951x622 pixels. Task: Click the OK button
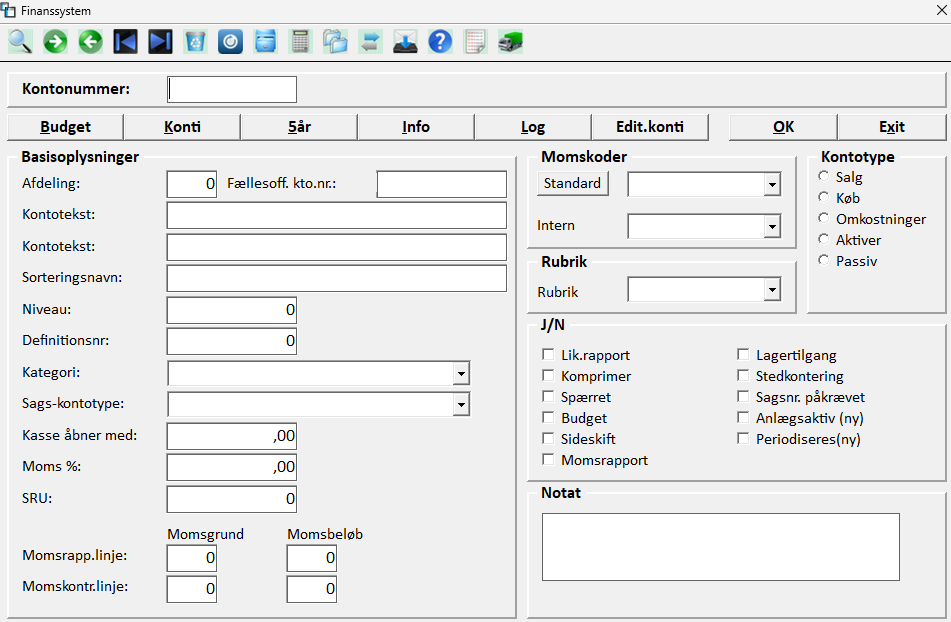pos(783,127)
